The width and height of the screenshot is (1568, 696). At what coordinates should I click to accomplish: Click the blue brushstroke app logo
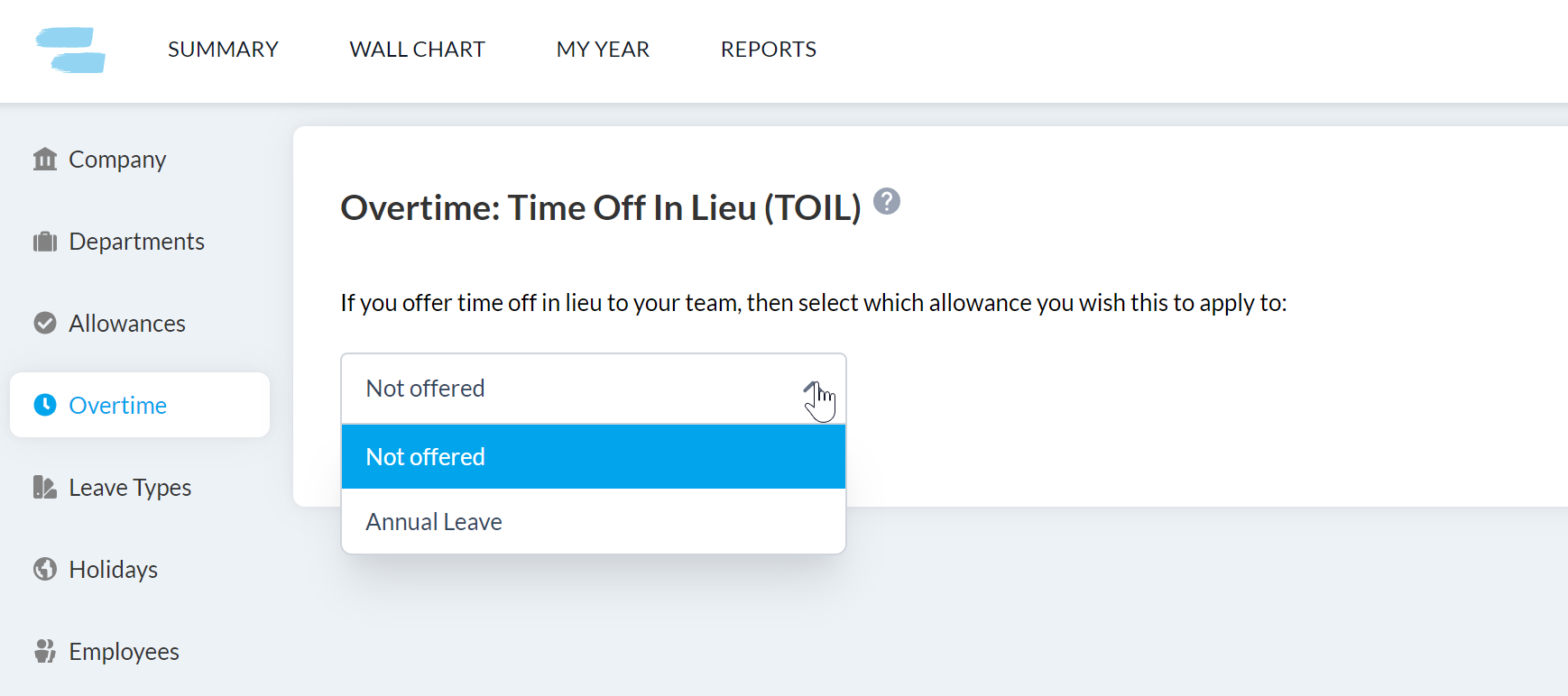tap(70, 50)
